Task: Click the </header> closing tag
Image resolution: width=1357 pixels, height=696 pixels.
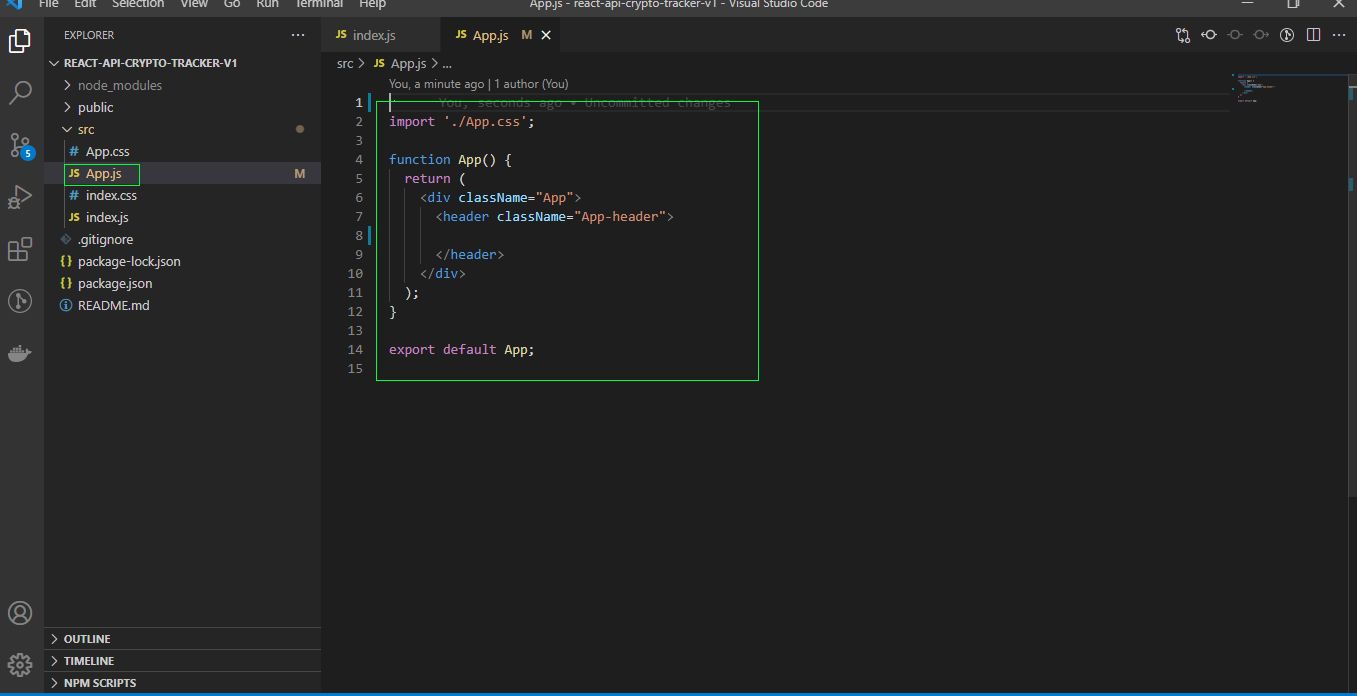Action: [x=470, y=254]
